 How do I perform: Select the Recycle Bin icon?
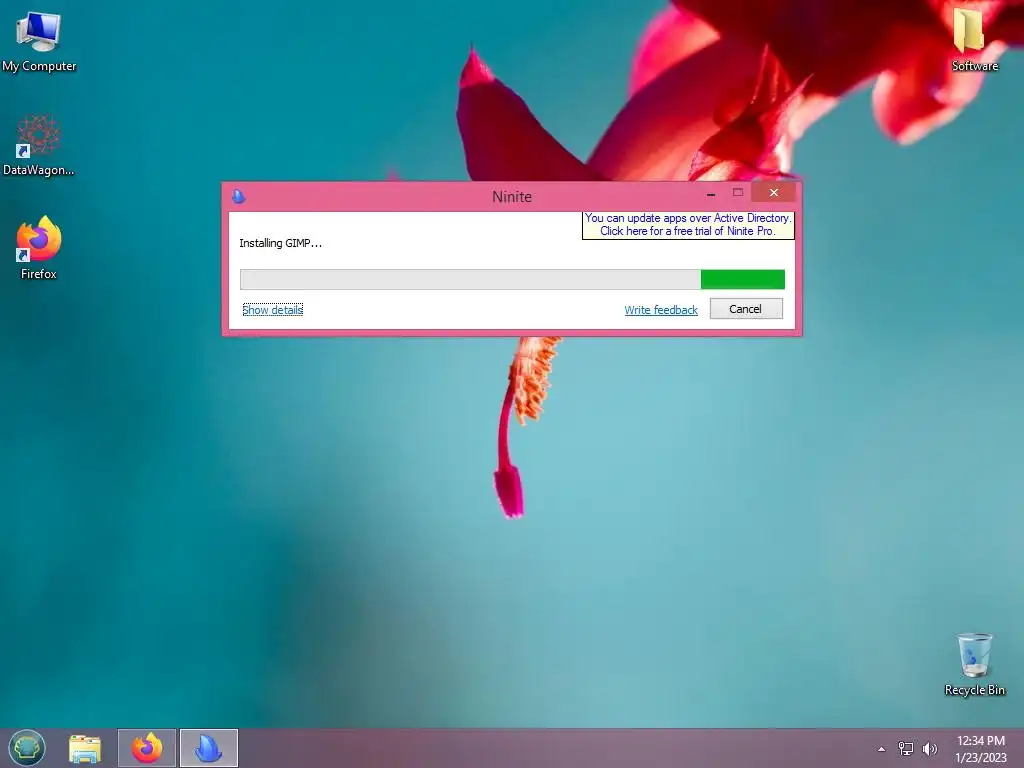974,665
